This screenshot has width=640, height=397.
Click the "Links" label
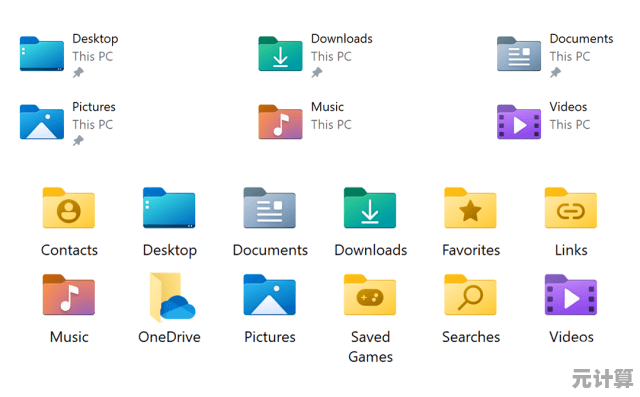coord(571,250)
